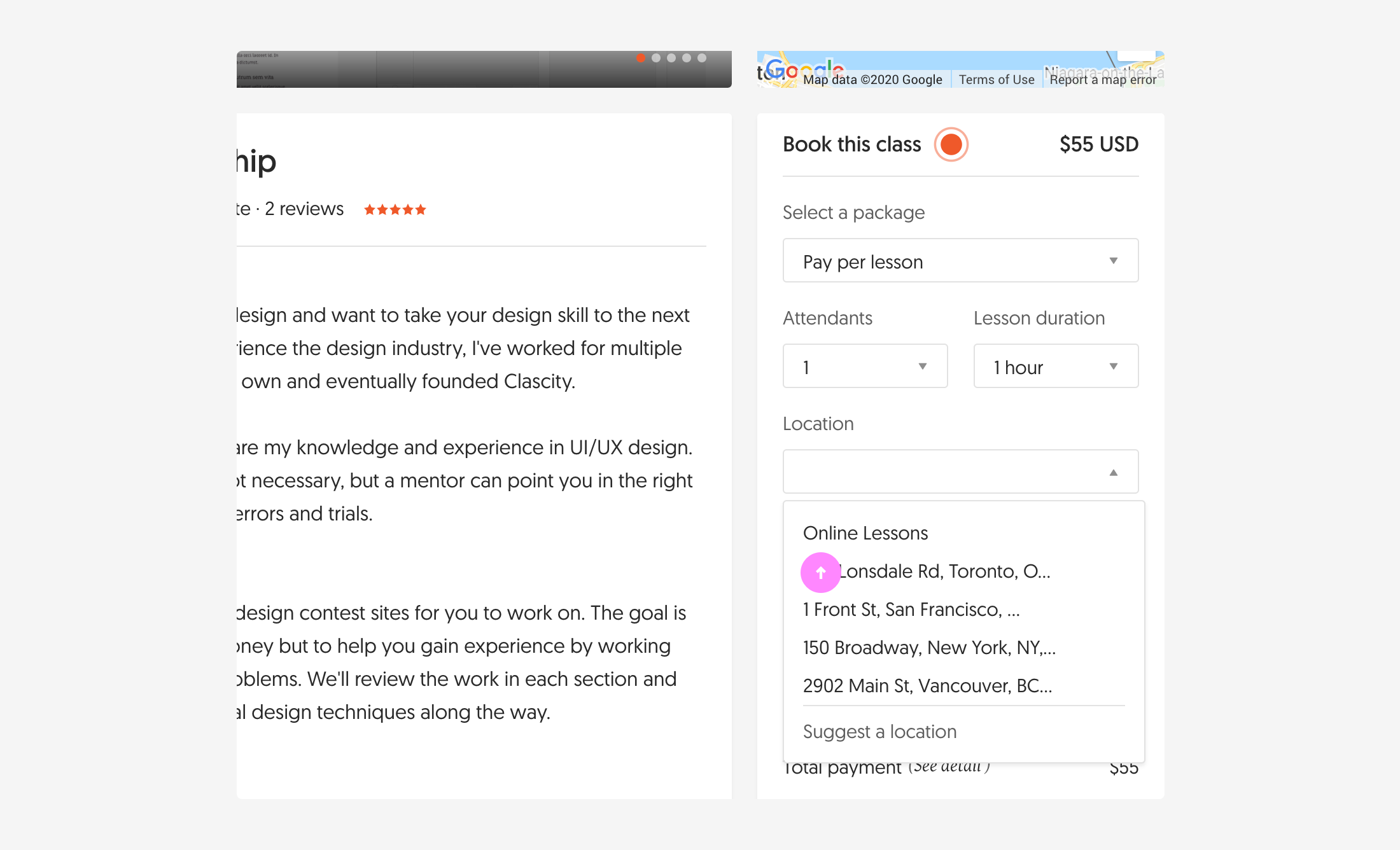
Task: Click the pink arrow circle in location list
Action: tap(820, 573)
